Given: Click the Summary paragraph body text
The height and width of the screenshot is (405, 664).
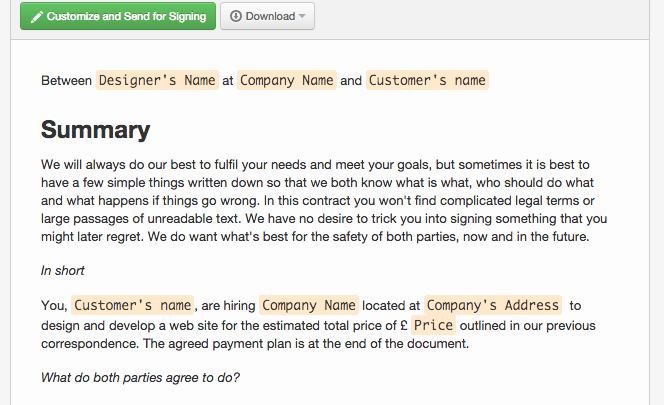Looking at the screenshot, I should 324,200.
